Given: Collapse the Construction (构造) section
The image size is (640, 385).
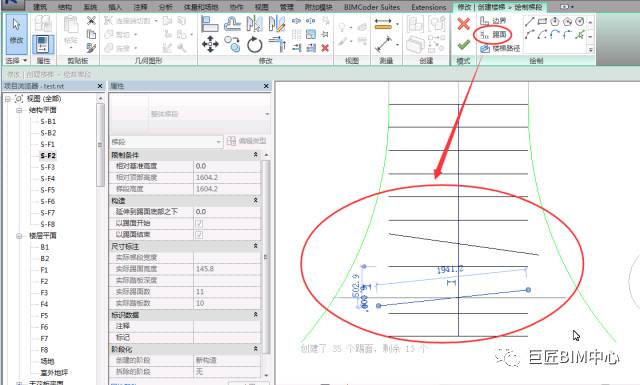Looking at the screenshot, I should 256,200.
